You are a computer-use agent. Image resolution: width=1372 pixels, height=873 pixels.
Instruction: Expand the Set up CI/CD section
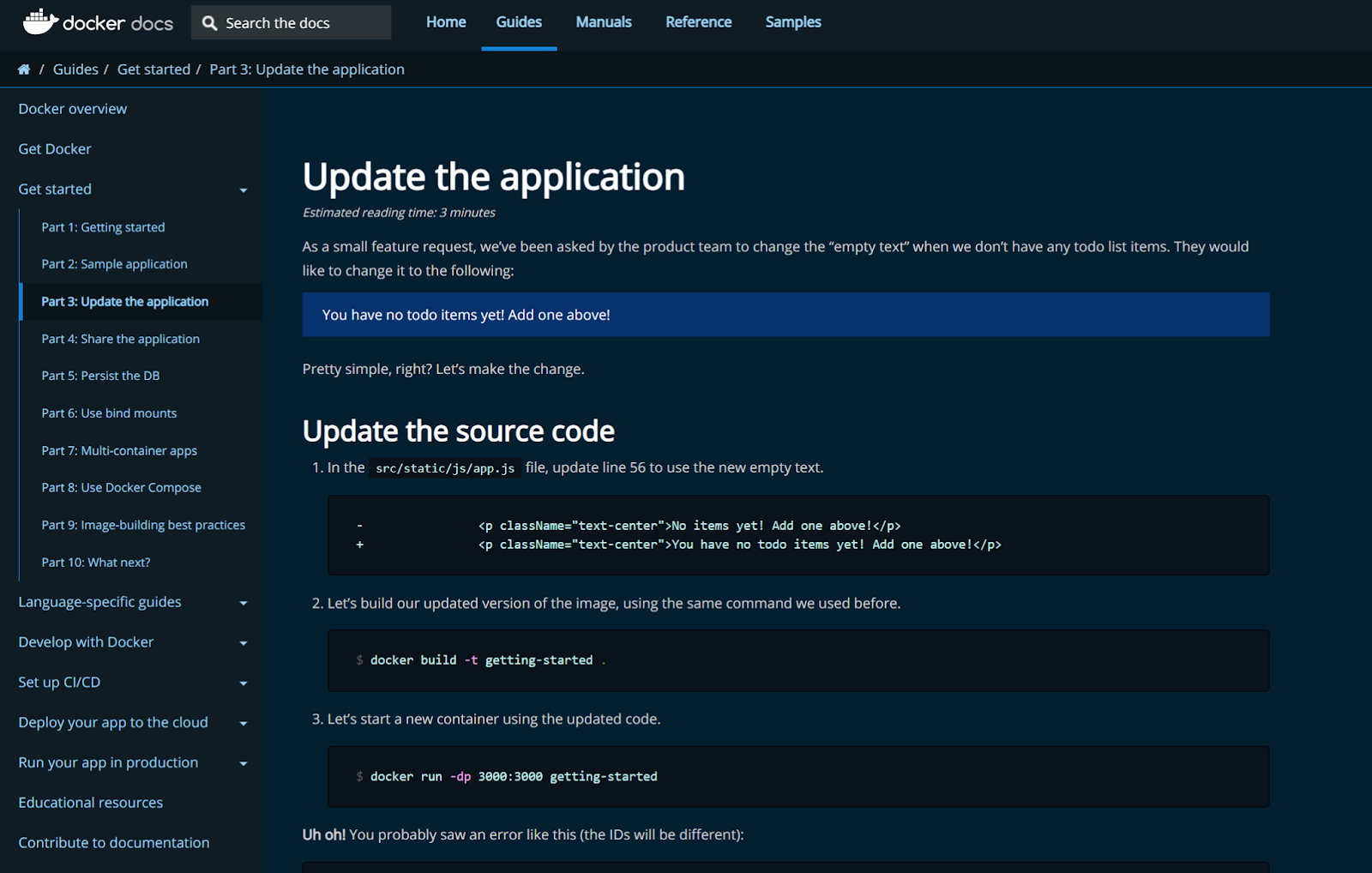click(243, 683)
